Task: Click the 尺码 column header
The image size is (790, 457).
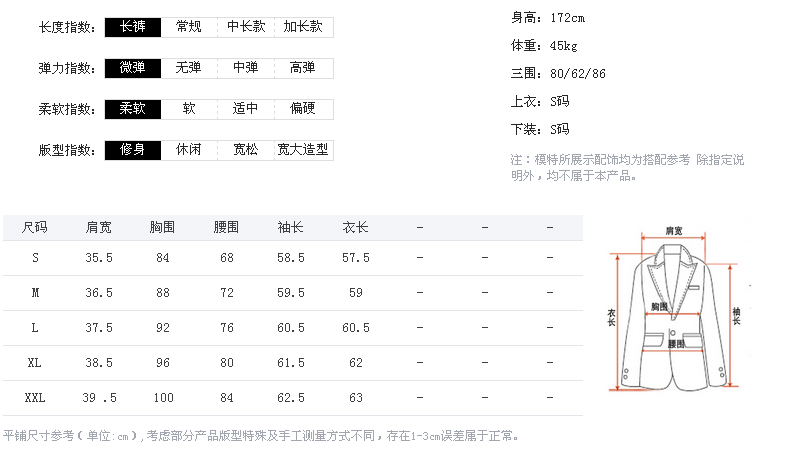Action: pyautogui.click(x=35, y=227)
